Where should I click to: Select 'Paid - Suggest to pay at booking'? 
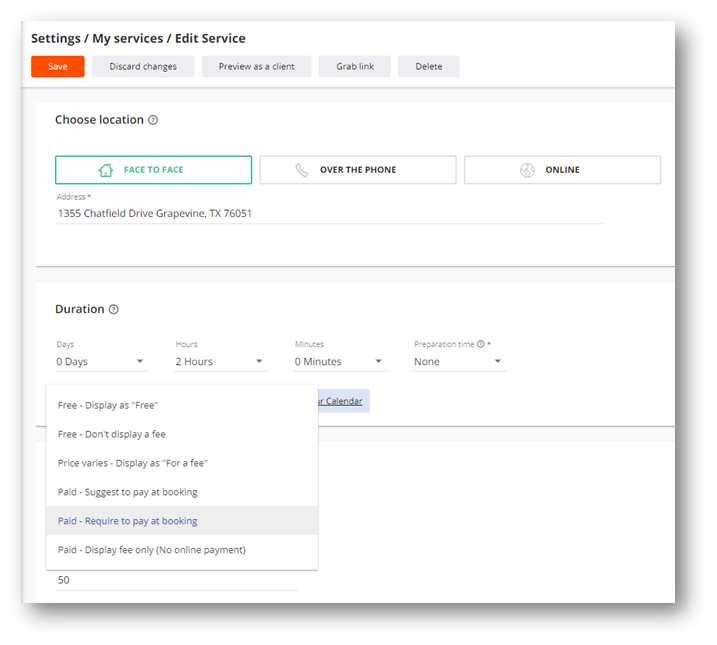[128, 492]
